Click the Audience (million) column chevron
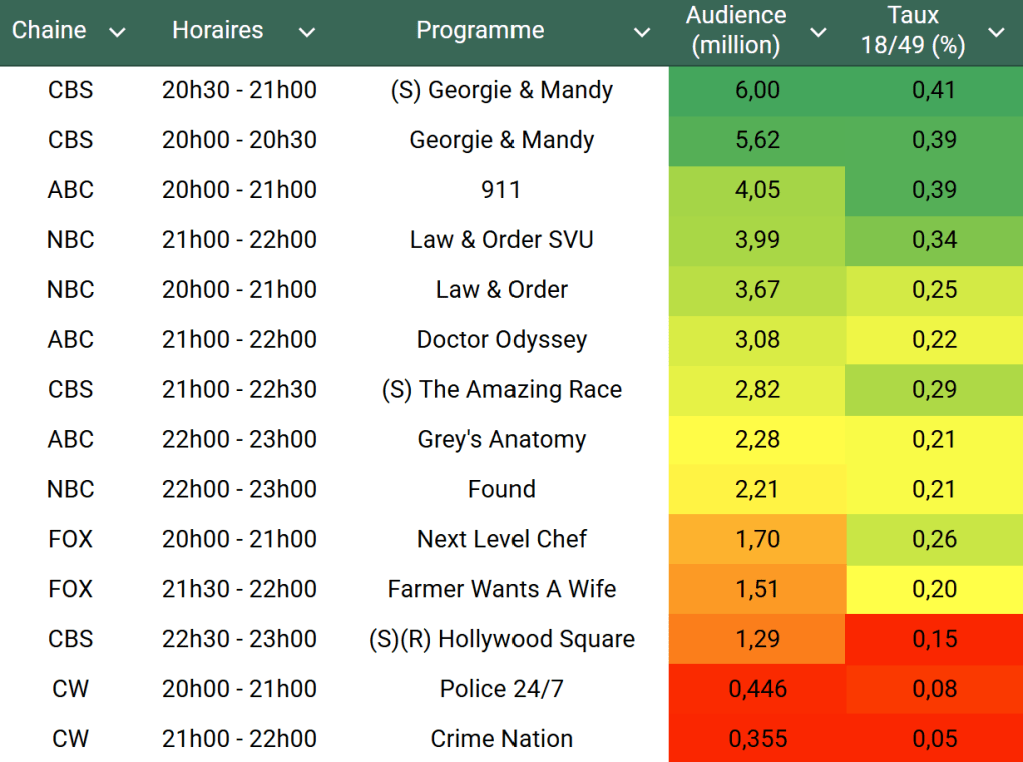Viewport: 1023px width, 762px height. point(818,33)
